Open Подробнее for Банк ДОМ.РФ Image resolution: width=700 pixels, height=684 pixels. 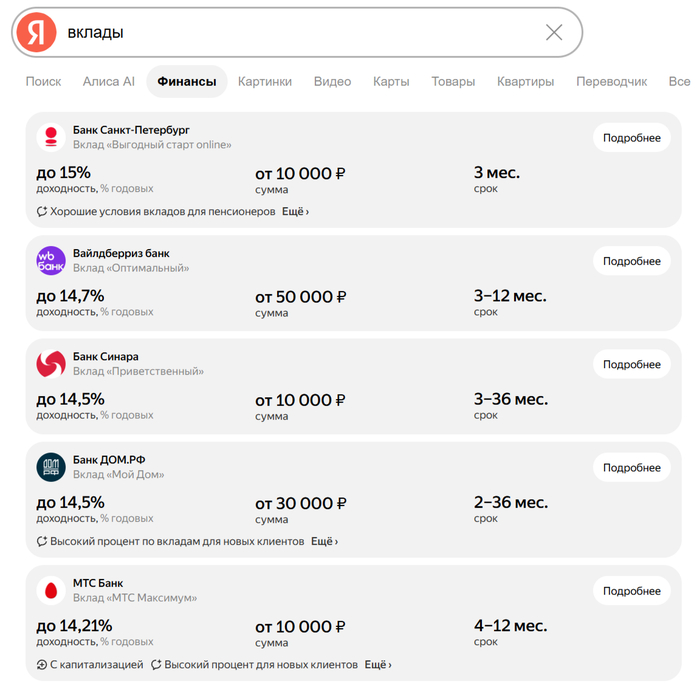pos(631,467)
